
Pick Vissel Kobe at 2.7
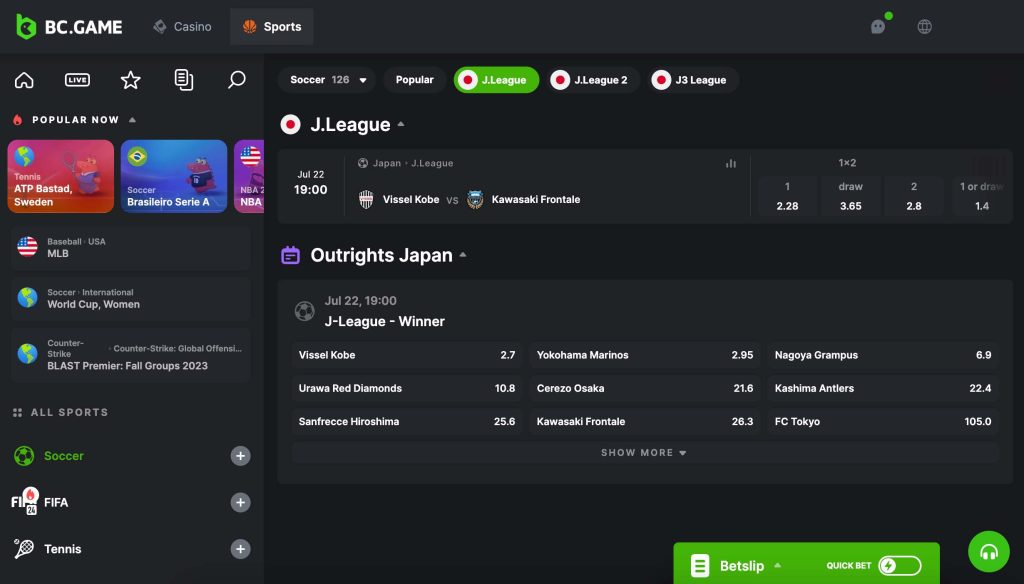coord(407,355)
